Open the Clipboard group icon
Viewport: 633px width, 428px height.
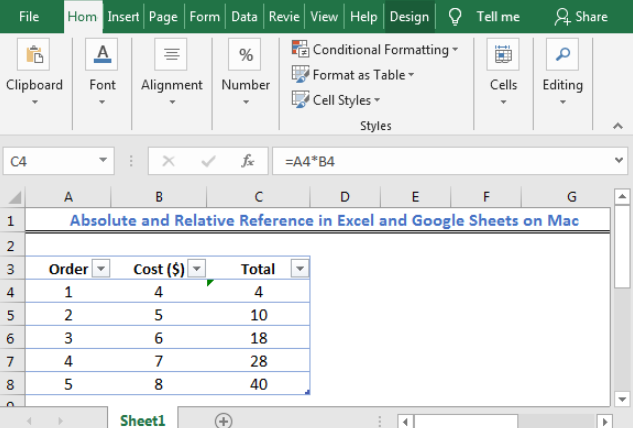point(34,56)
